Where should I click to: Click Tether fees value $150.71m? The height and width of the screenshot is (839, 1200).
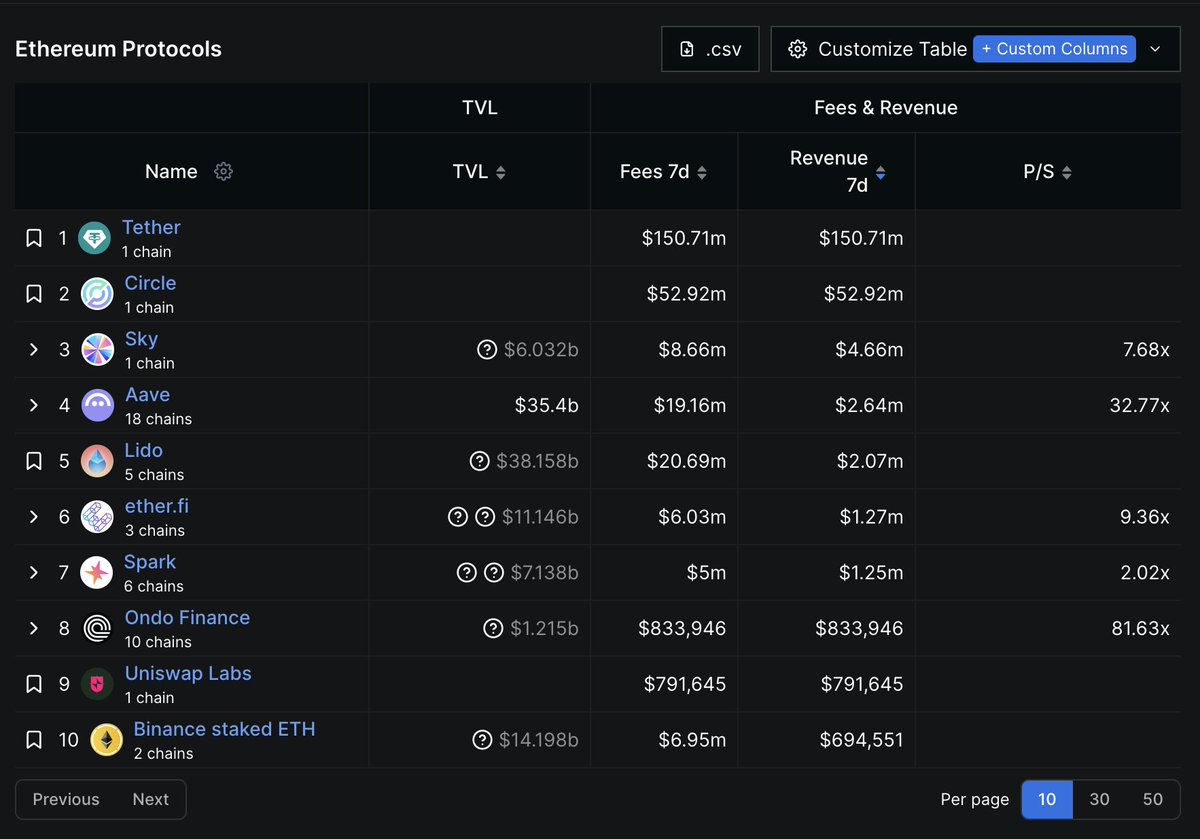point(684,238)
